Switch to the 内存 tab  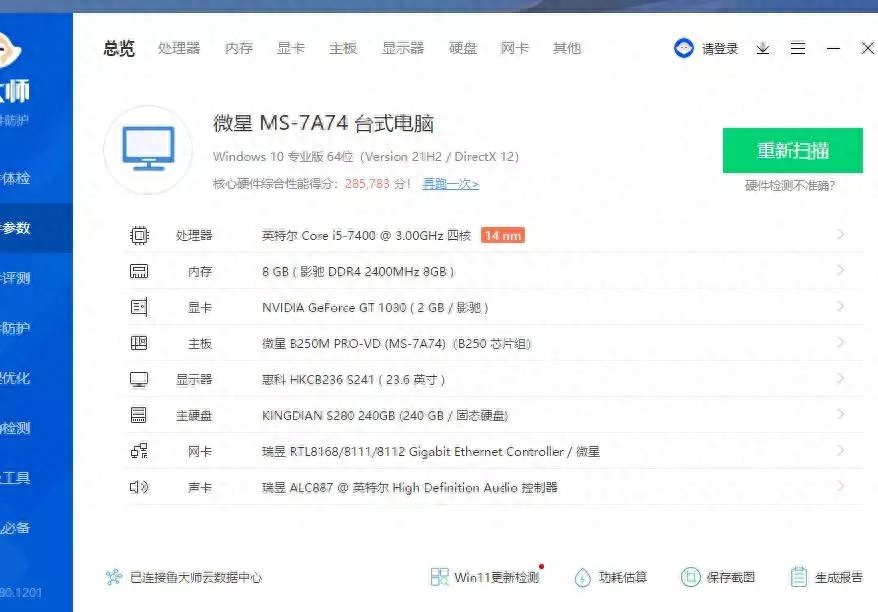pyautogui.click(x=238, y=48)
